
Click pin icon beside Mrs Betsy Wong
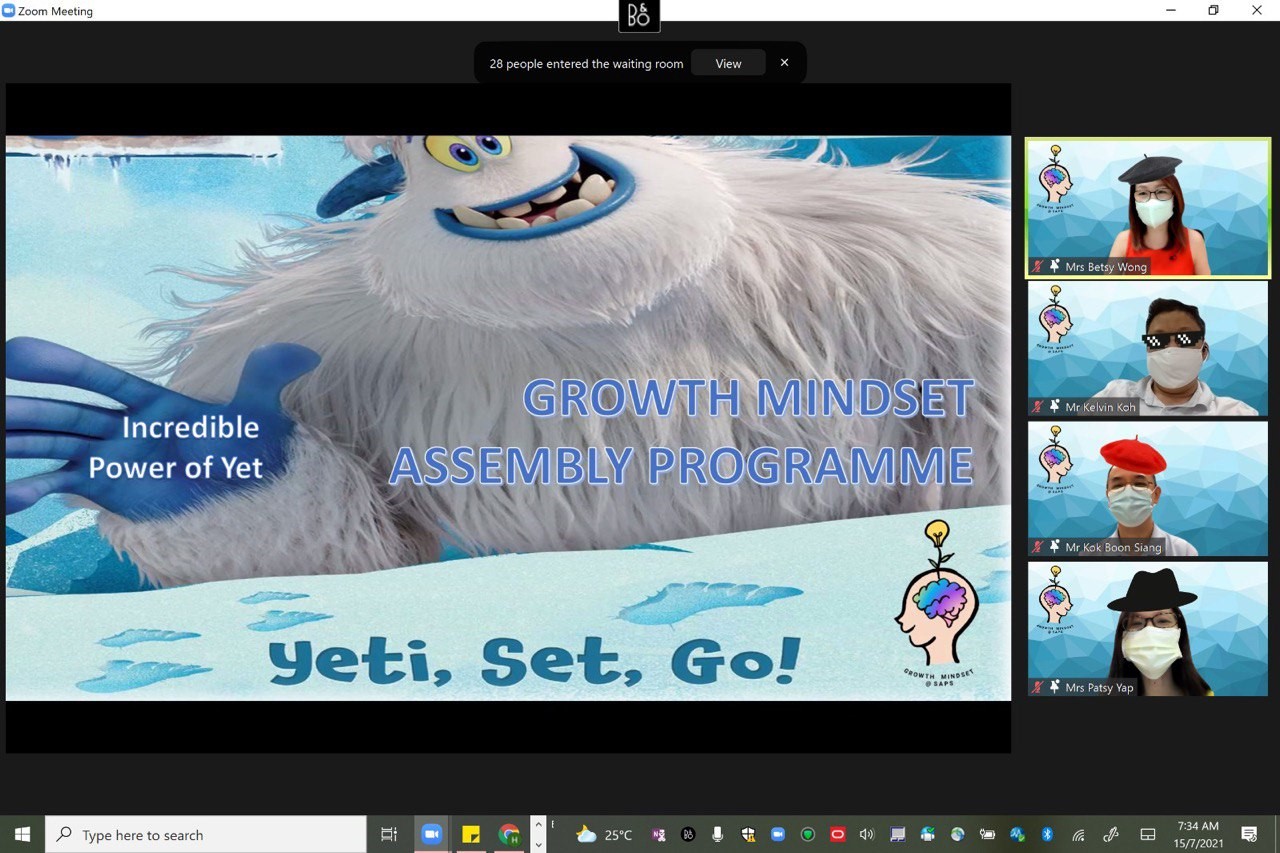(1055, 267)
